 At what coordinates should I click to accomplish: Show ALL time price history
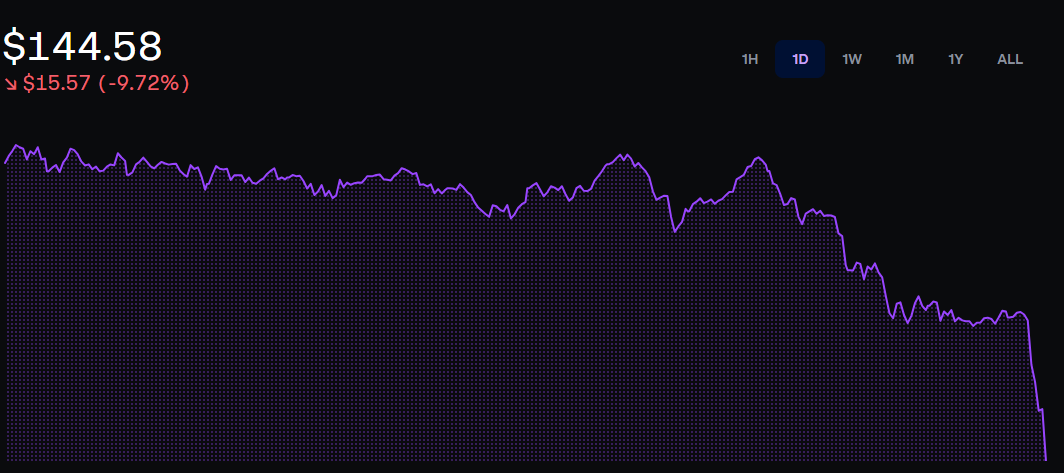pos(1010,59)
